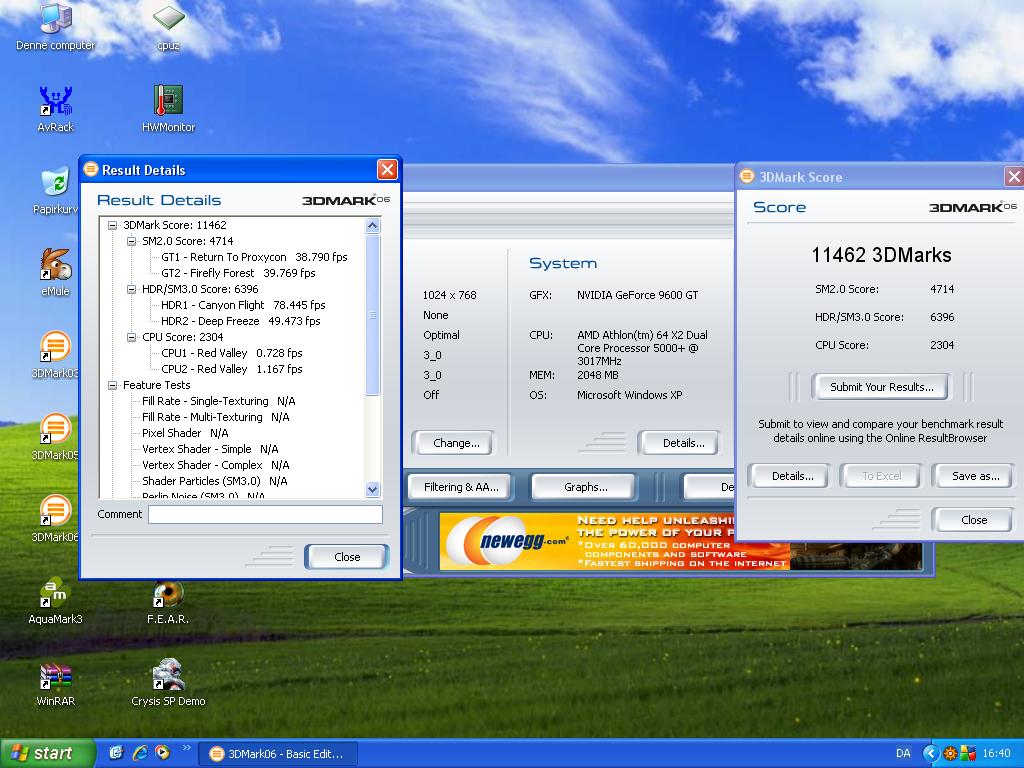Screen dimensions: 1024x768
Task: Close the Result Details dialog with Close button
Action: pos(347,557)
